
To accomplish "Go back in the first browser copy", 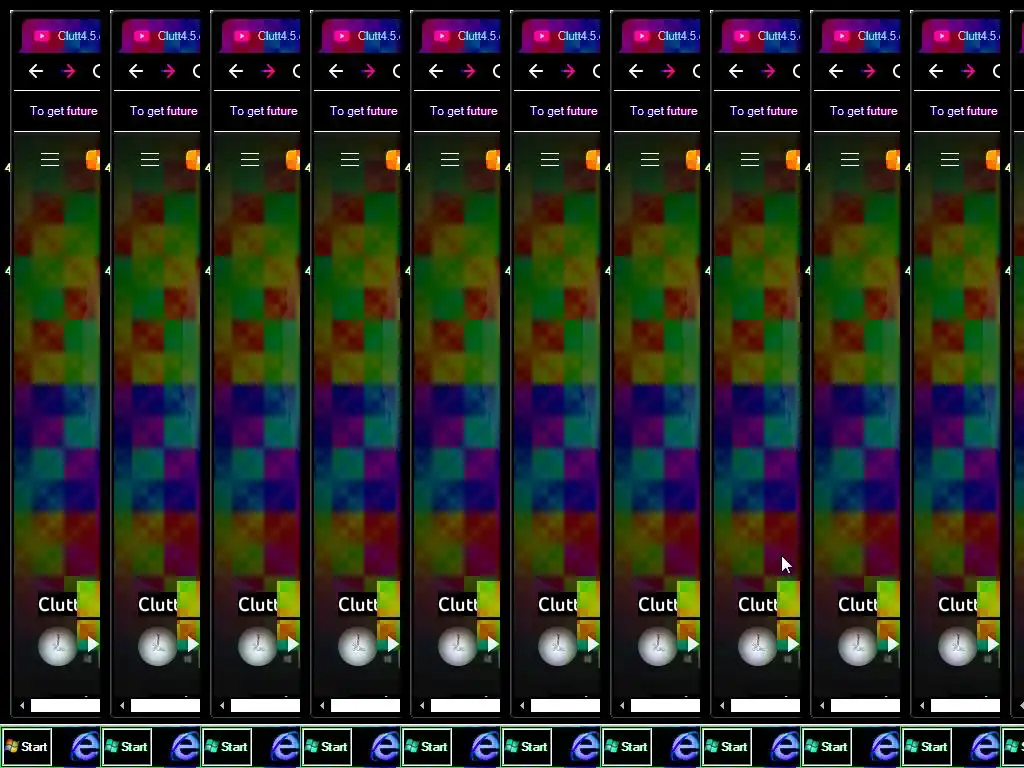I will [36, 71].
